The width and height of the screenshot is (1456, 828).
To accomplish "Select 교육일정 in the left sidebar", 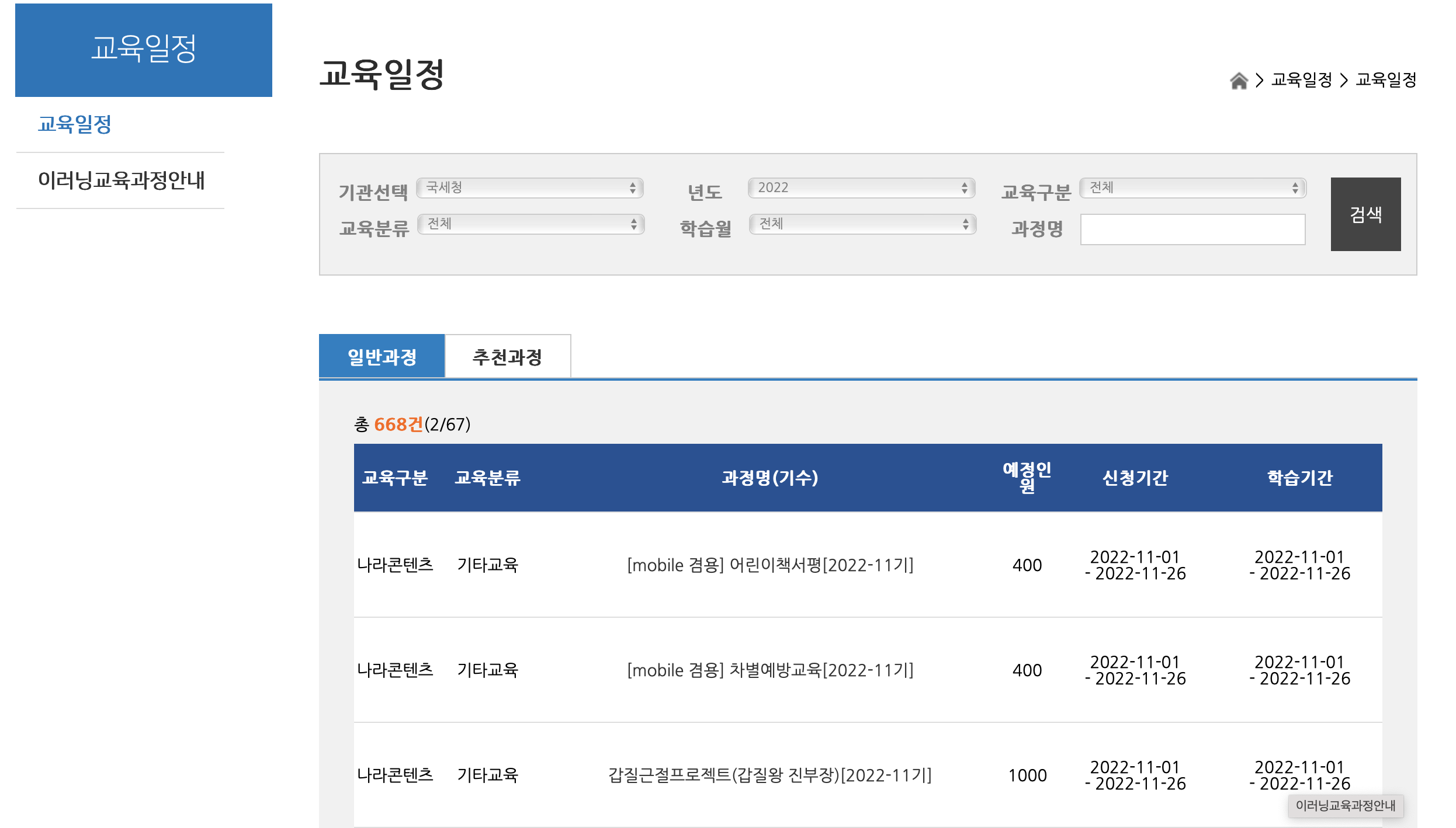I will coord(75,124).
